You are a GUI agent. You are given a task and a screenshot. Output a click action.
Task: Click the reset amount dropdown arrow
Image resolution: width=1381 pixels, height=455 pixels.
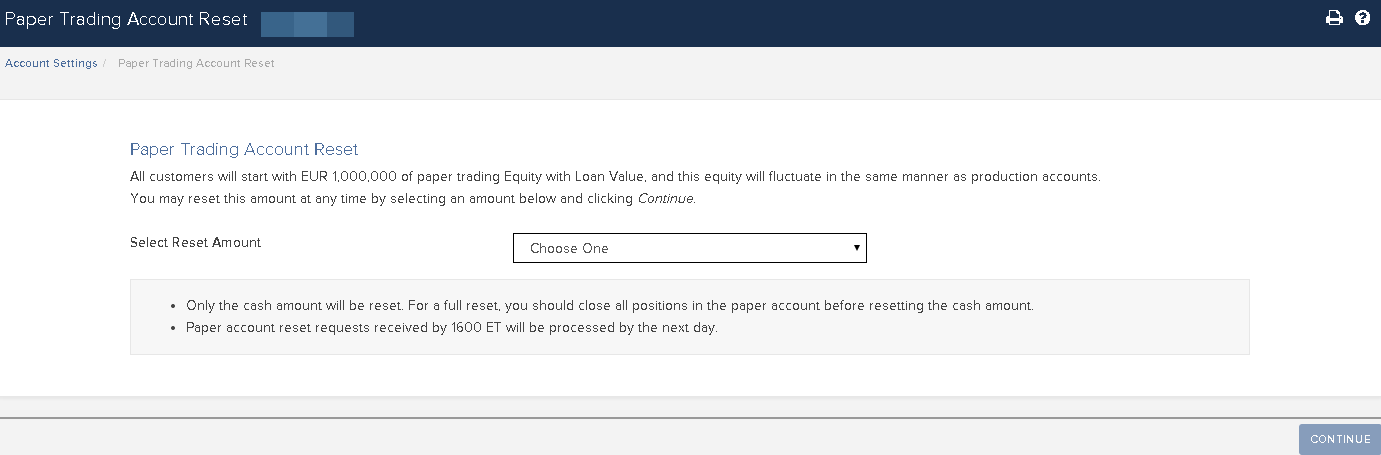(857, 247)
